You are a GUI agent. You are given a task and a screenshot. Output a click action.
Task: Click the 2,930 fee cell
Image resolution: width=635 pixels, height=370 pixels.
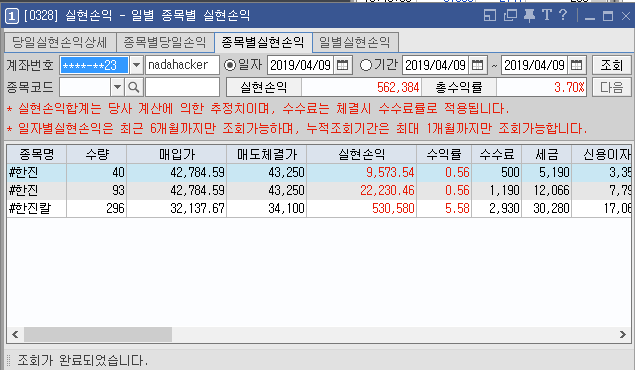[x=497, y=208]
